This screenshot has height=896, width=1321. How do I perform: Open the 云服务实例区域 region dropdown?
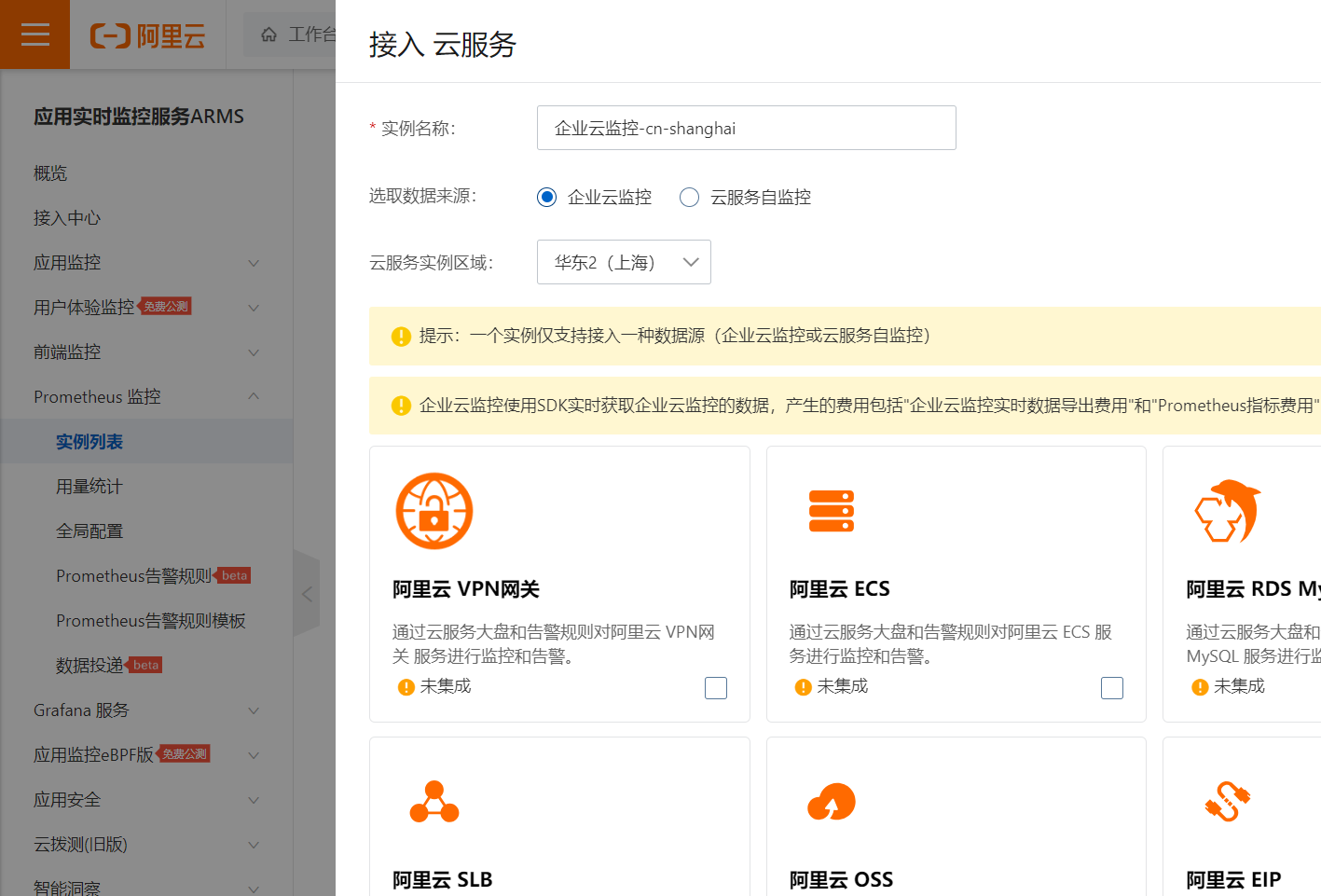[624, 262]
